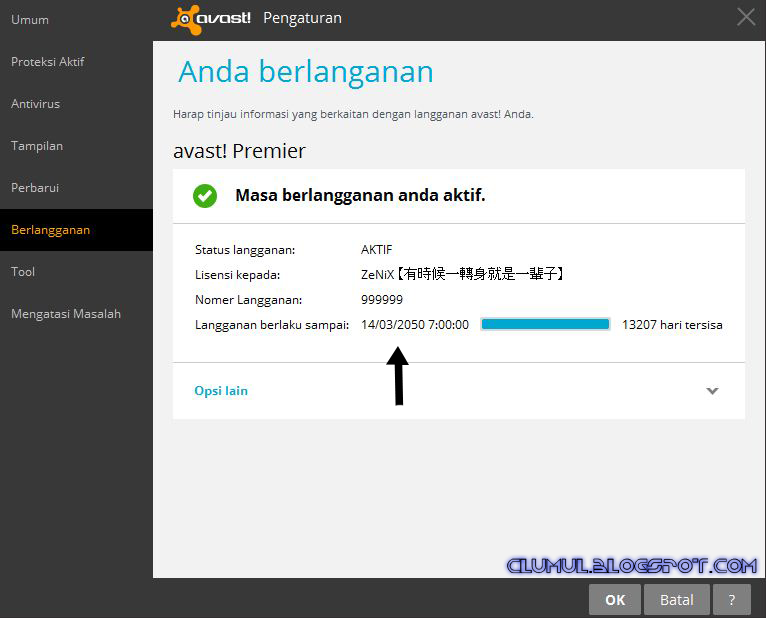Click the green active checkmark icon

tap(205, 196)
